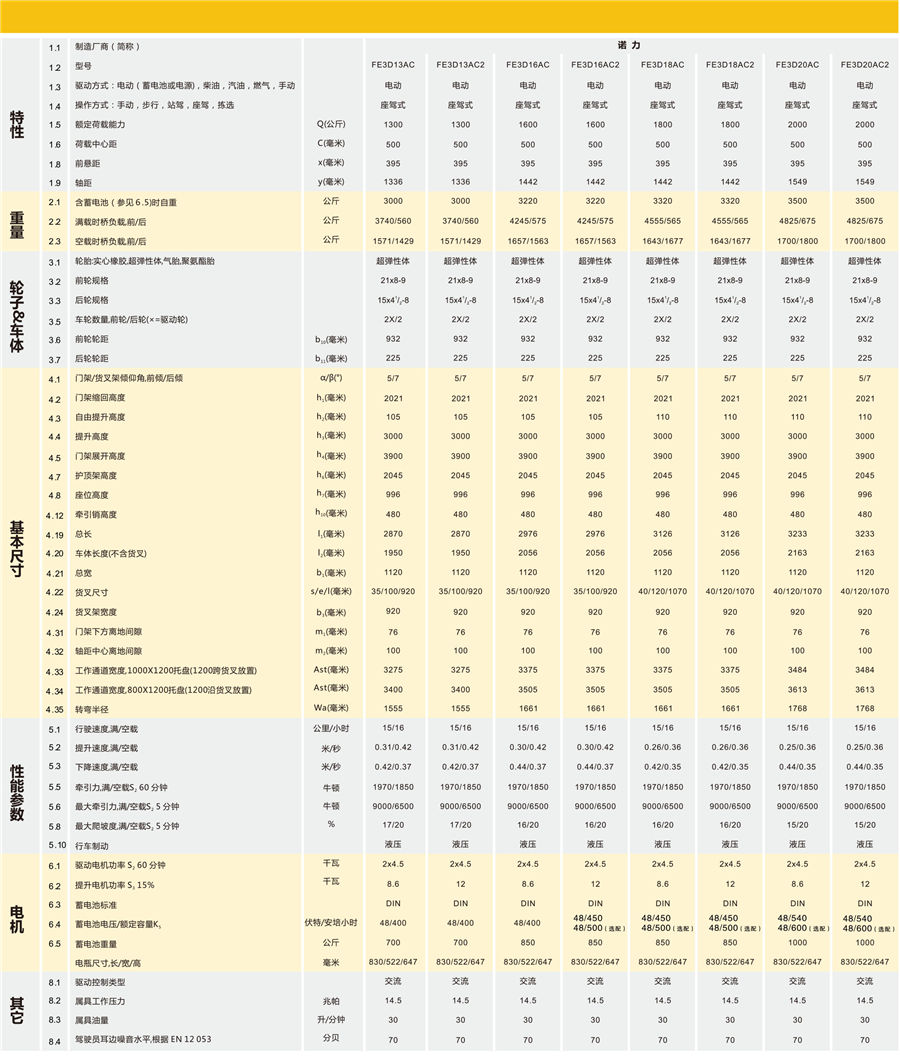Click the 特性 section label
The width and height of the screenshot is (900, 1057).
pyautogui.click(x=17, y=123)
